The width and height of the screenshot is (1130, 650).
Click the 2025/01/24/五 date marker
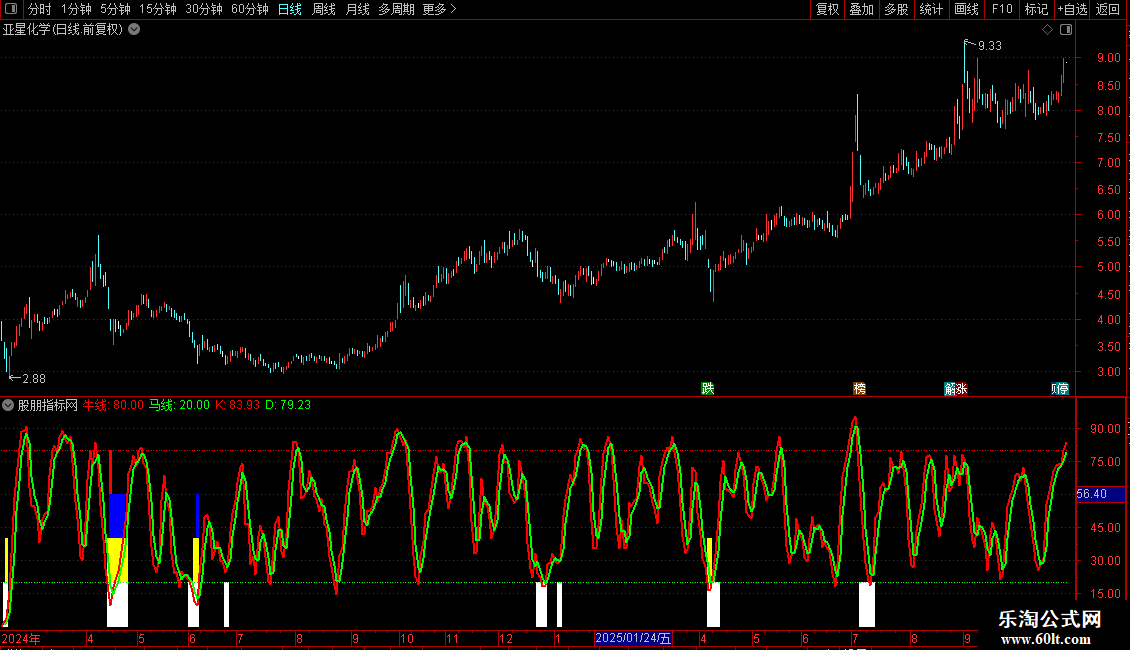pos(633,638)
